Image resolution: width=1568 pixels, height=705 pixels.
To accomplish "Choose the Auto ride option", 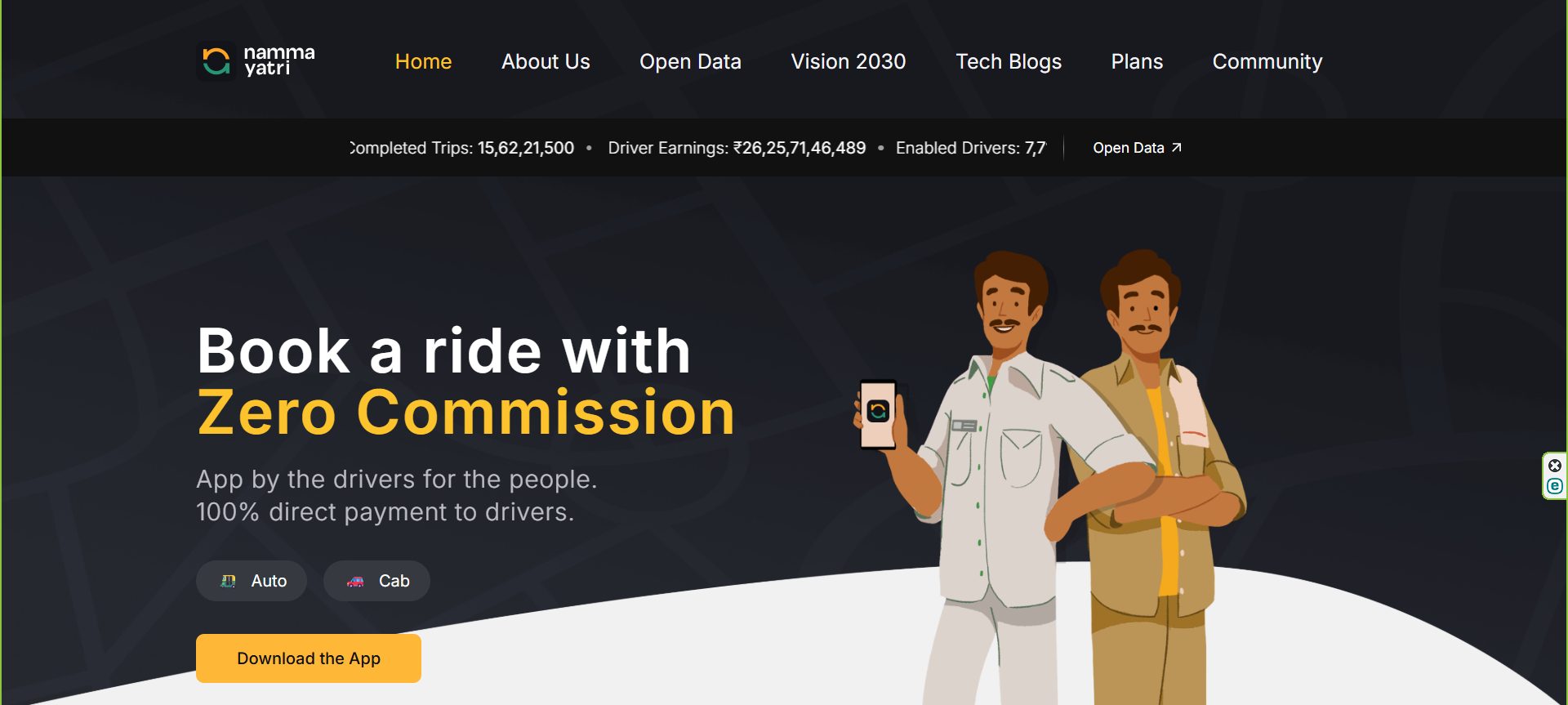I will click(x=252, y=581).
